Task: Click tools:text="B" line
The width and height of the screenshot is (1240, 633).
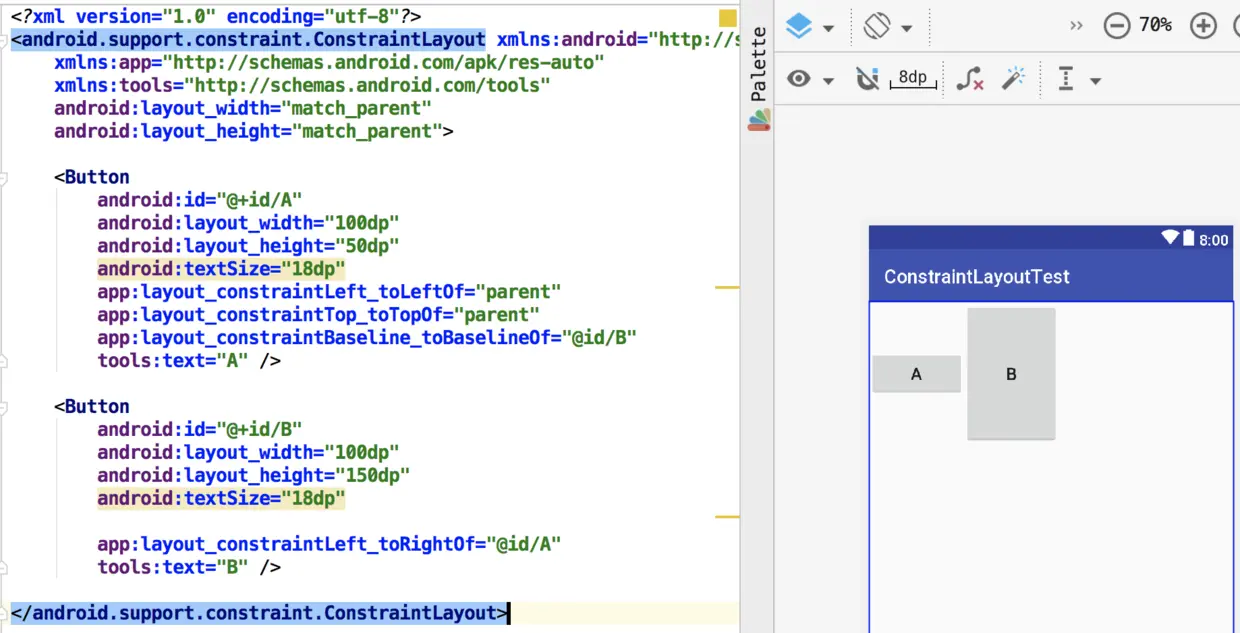Action: click(188, 568)
